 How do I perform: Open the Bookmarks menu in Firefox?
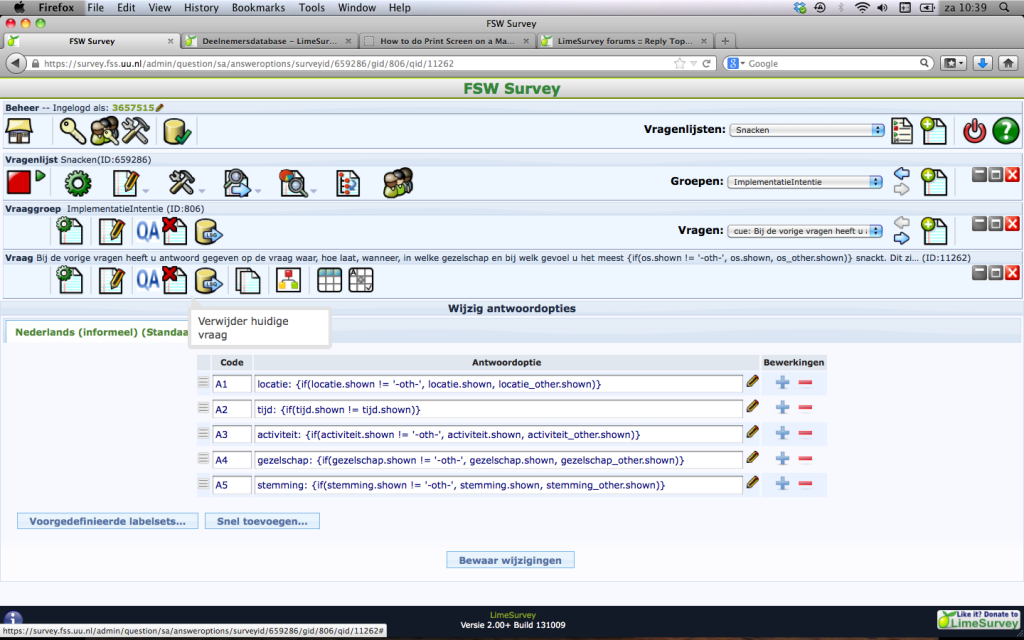[259, 8]
